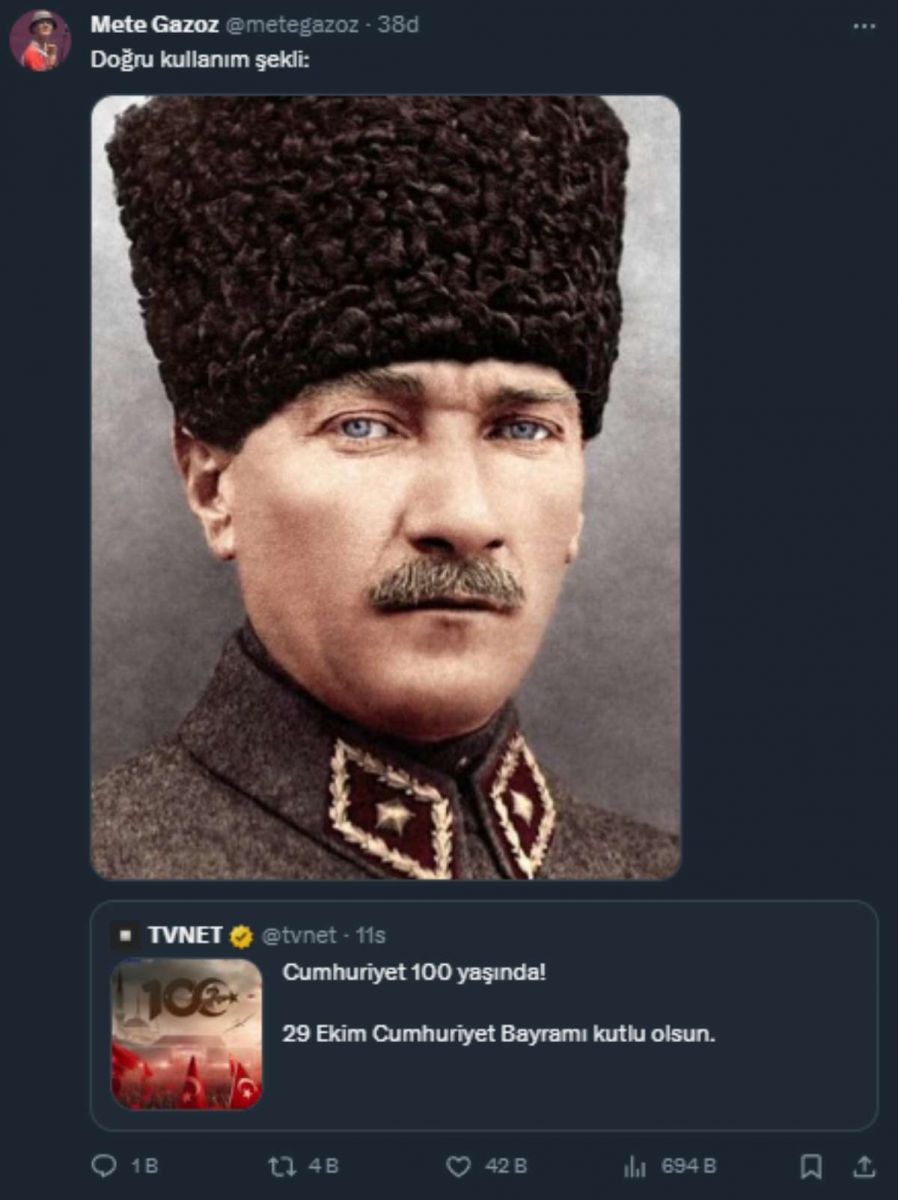
Task: Open the TVNET account name
Action: 185,936
